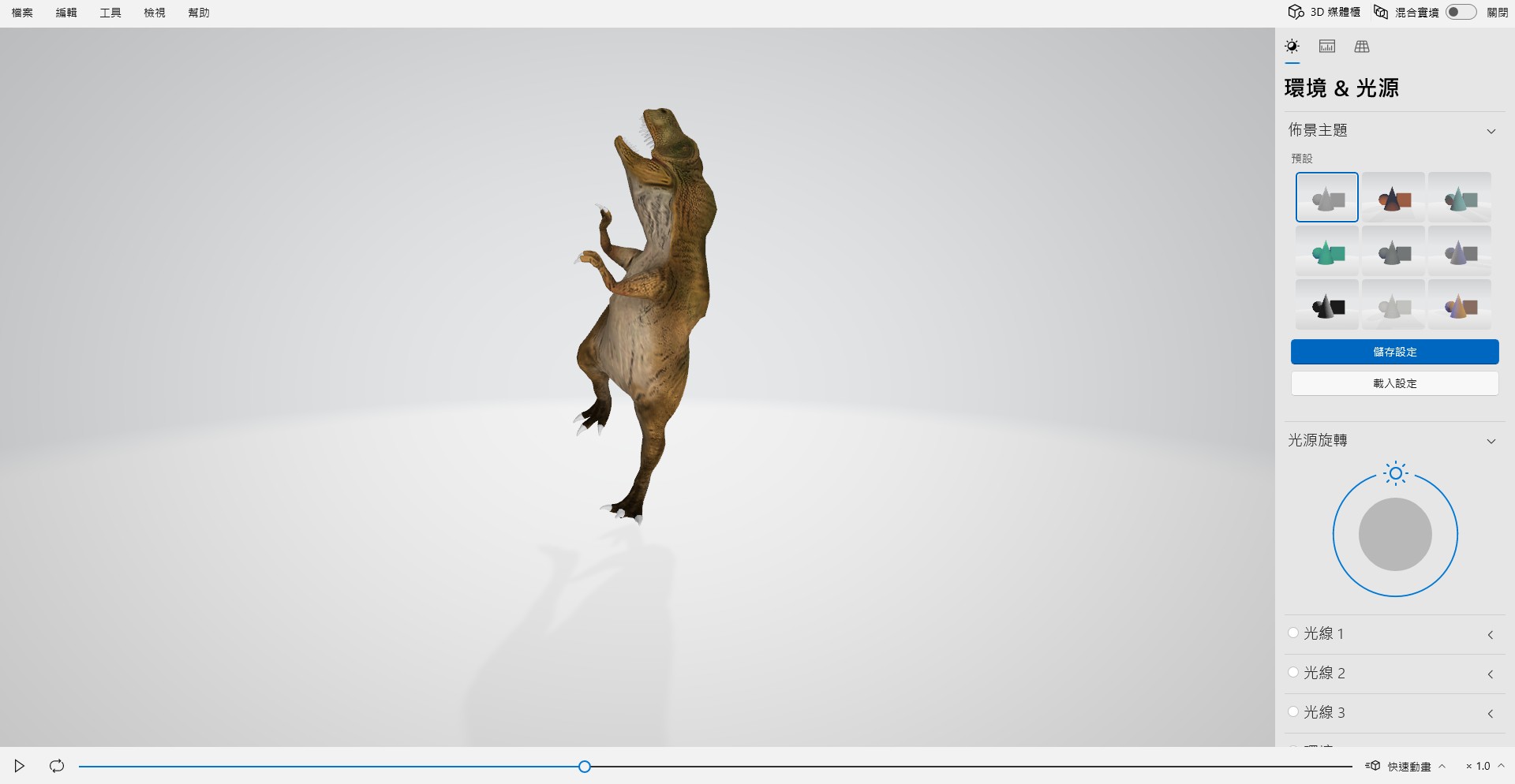Toggle the 混合實境 mixed reality switch

[1461, 12]
